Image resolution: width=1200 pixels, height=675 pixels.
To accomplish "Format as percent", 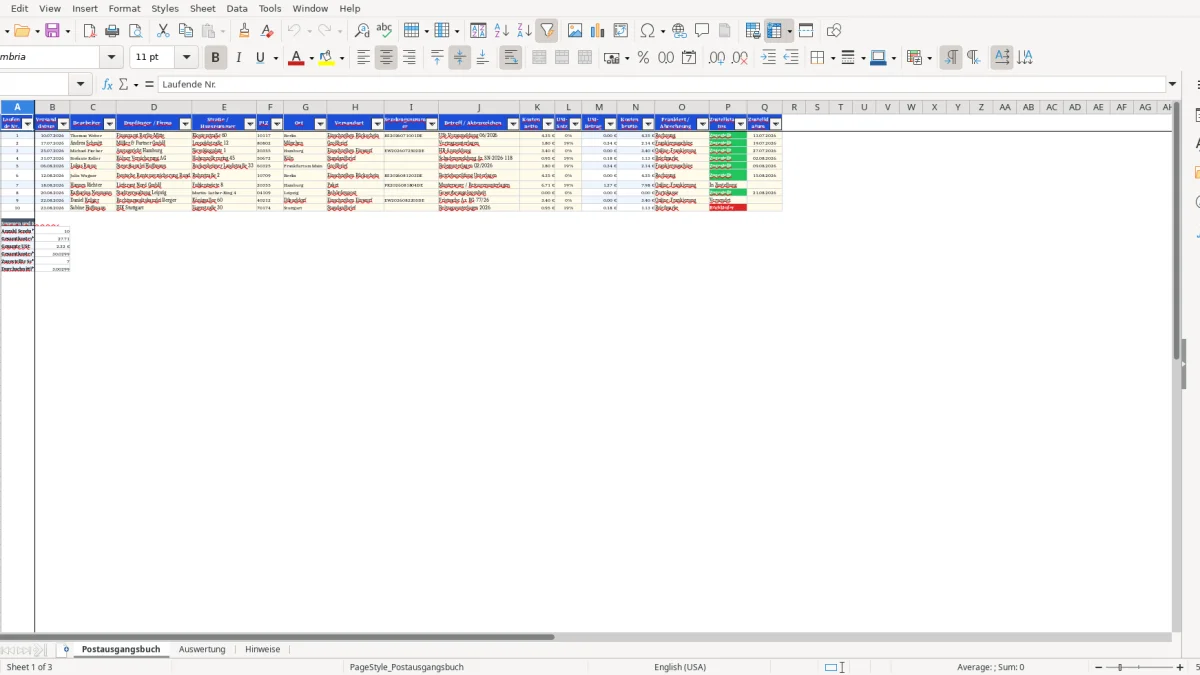I will tap(643, 58).
